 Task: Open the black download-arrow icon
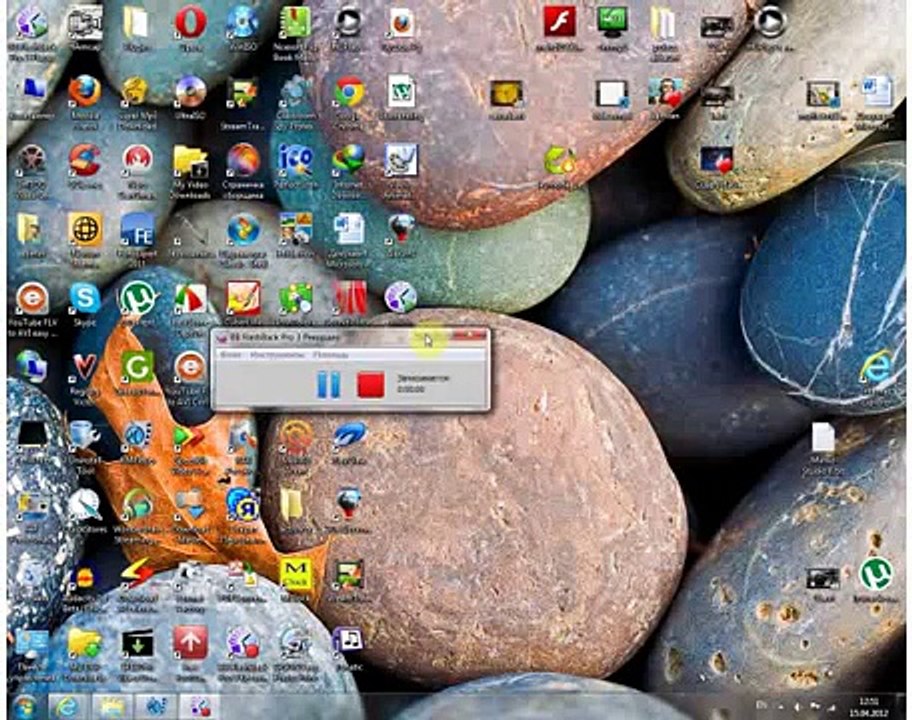pos(137,643)
